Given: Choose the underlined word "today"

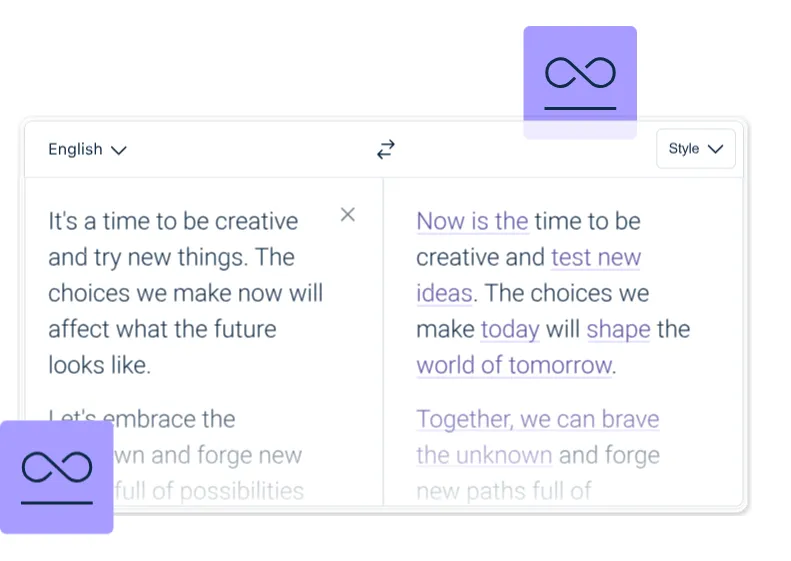Looking at the screenshot, I should [510, 329].
